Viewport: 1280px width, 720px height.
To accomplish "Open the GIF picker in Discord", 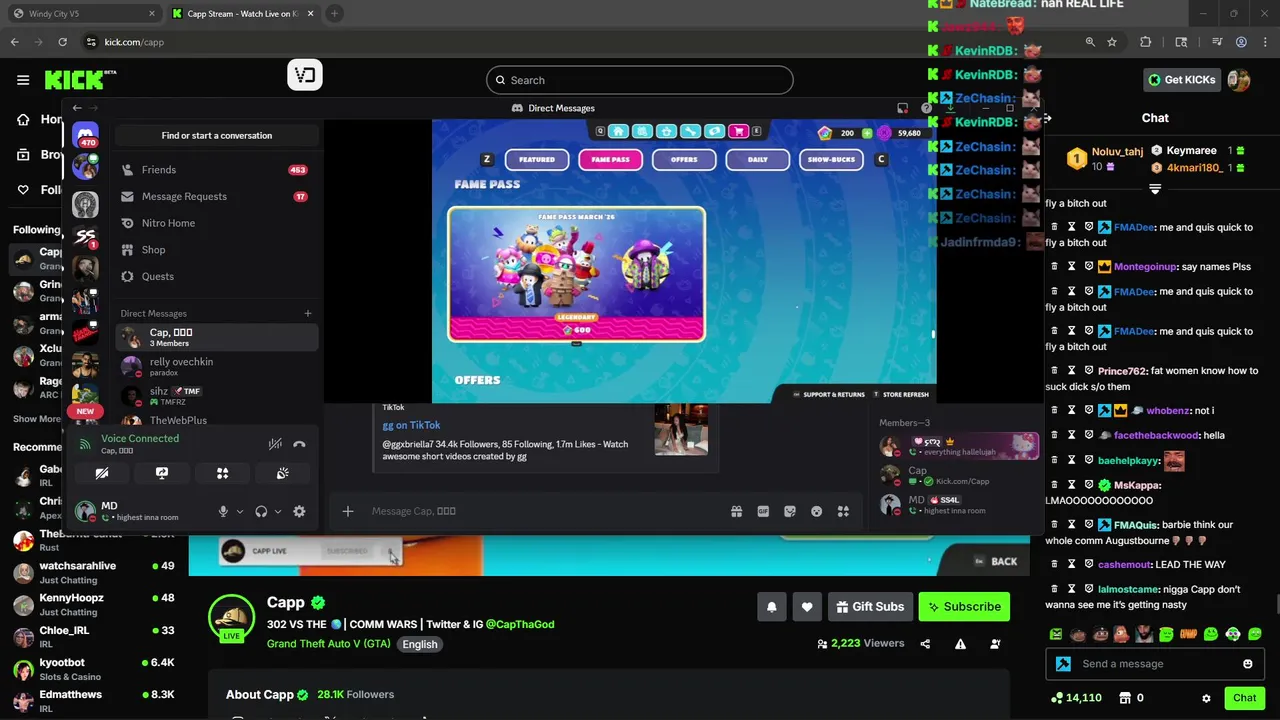I will click(x=763, y=511).
